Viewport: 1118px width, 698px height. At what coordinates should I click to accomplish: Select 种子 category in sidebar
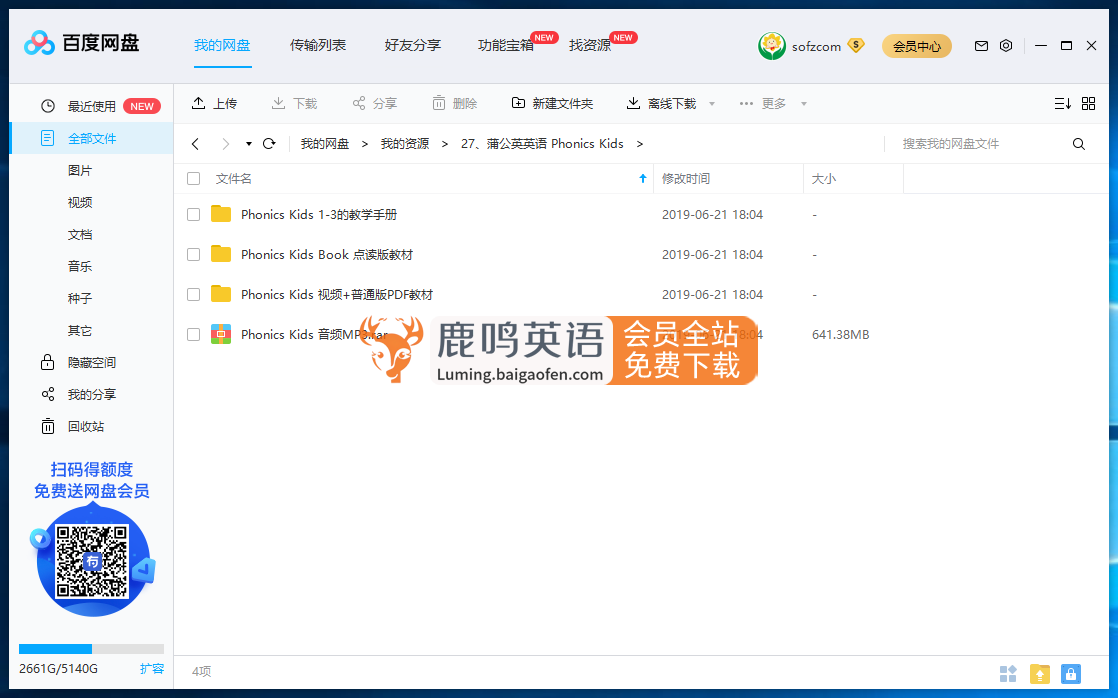(80, 298)
